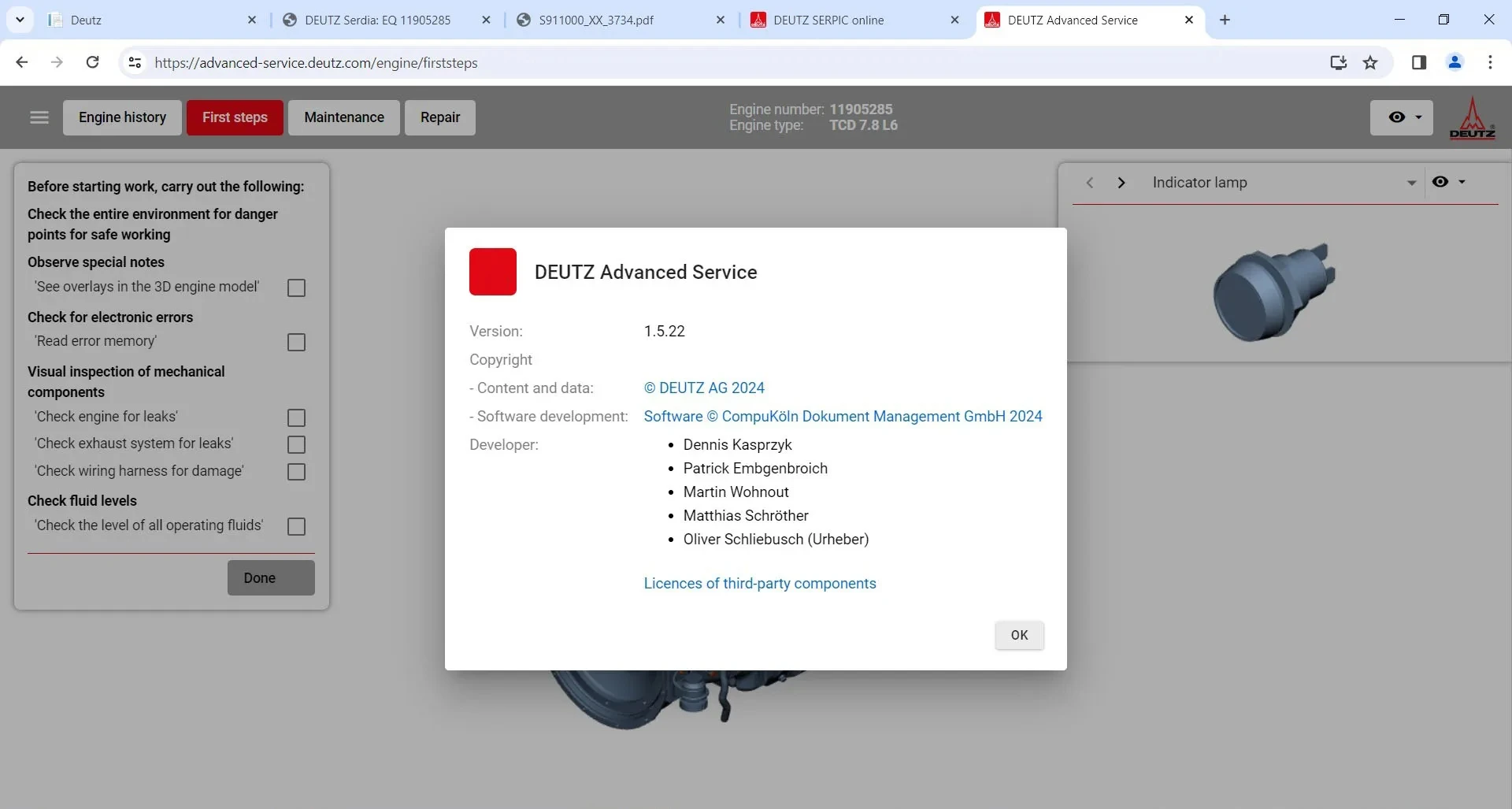Click engine type TCD 7.8 L6
This screenshot has width=1512, height=809.
tap(863, 125)
